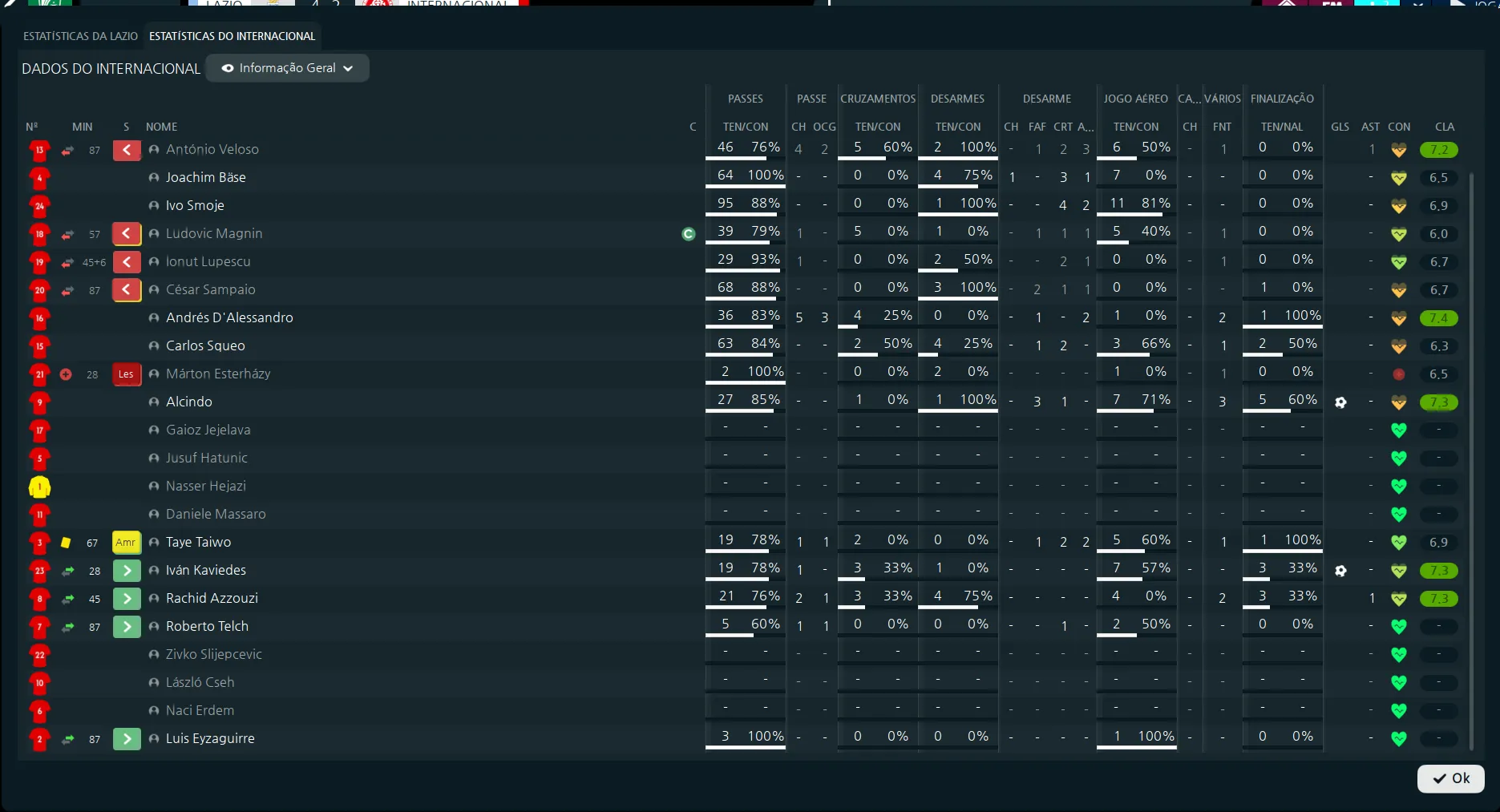Click the swap icon next to Ionut Lupescu's minutes
1500x812 pixels.
click(67, 262)
